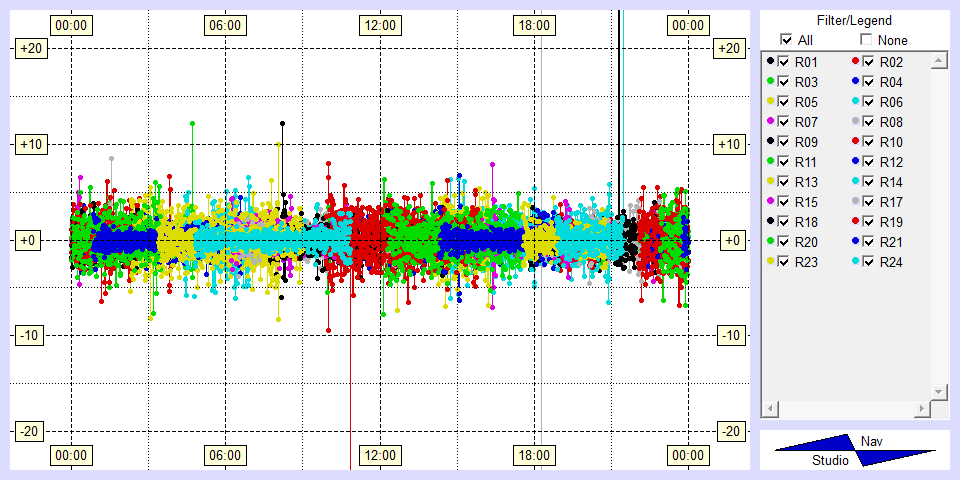Viewport: 960px width, 480px height.
Task: Click the legend horizontal scroll right arrow
Action: pos(921,410)
